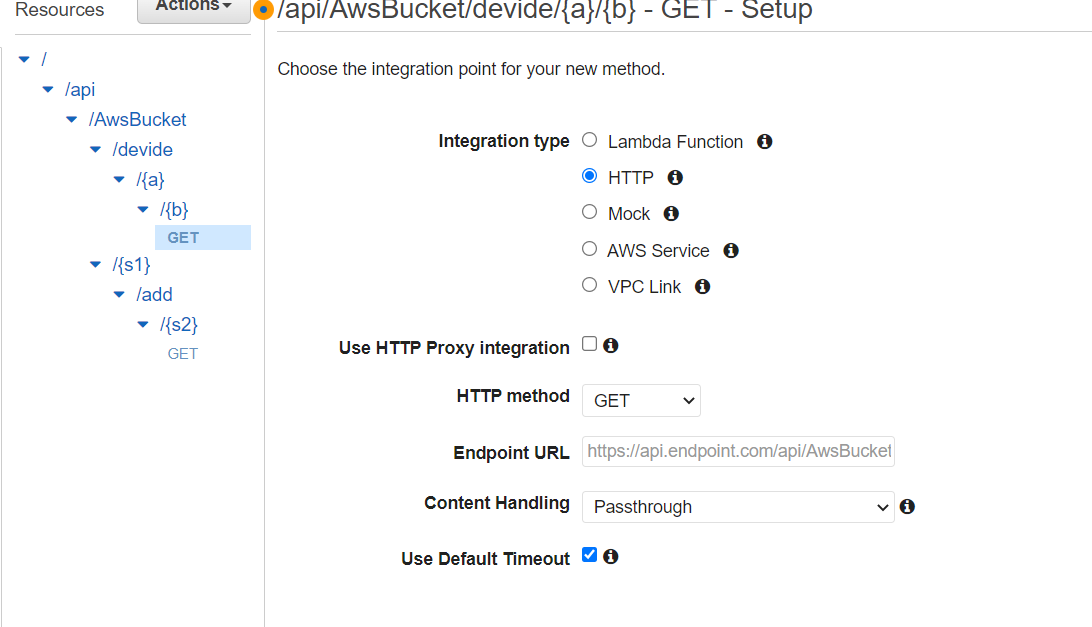Screen dimensions: 1092x627
Task: Click info icon next to Mock
Action: point(671,214)
